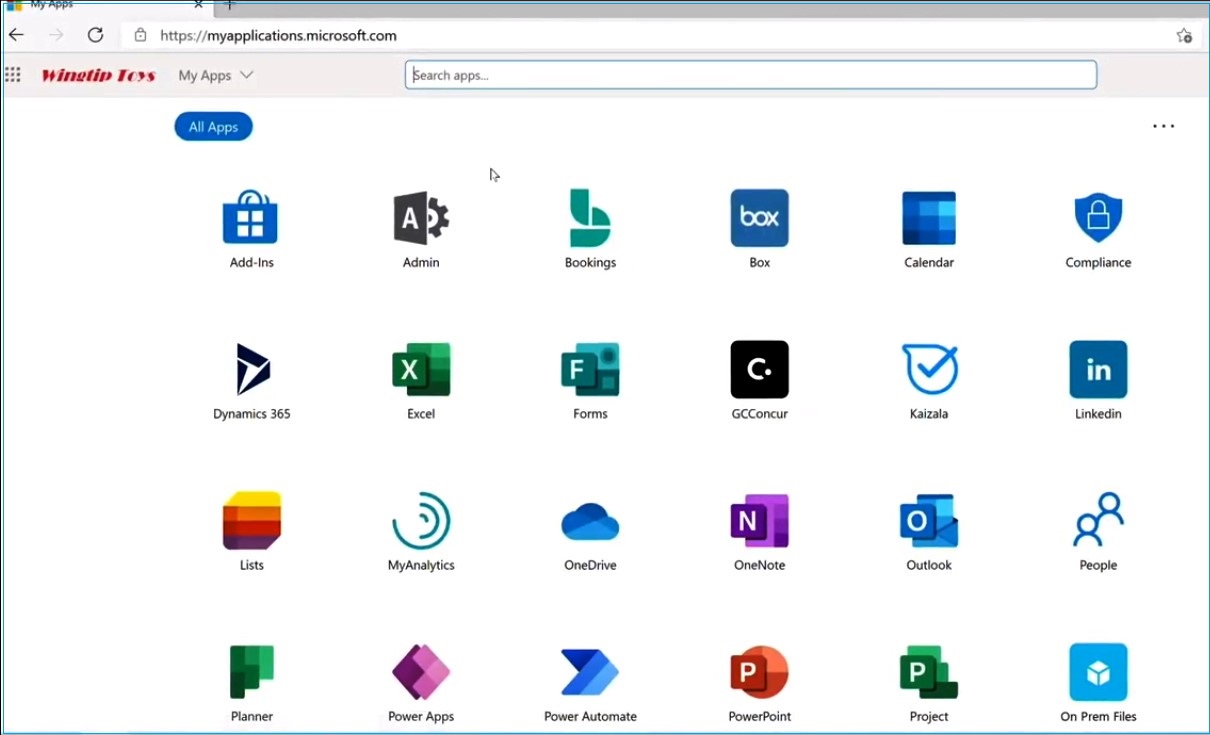Launch Dynamics 365
The height and width of the screenshot is (735, 1210).
coord(251,380)
